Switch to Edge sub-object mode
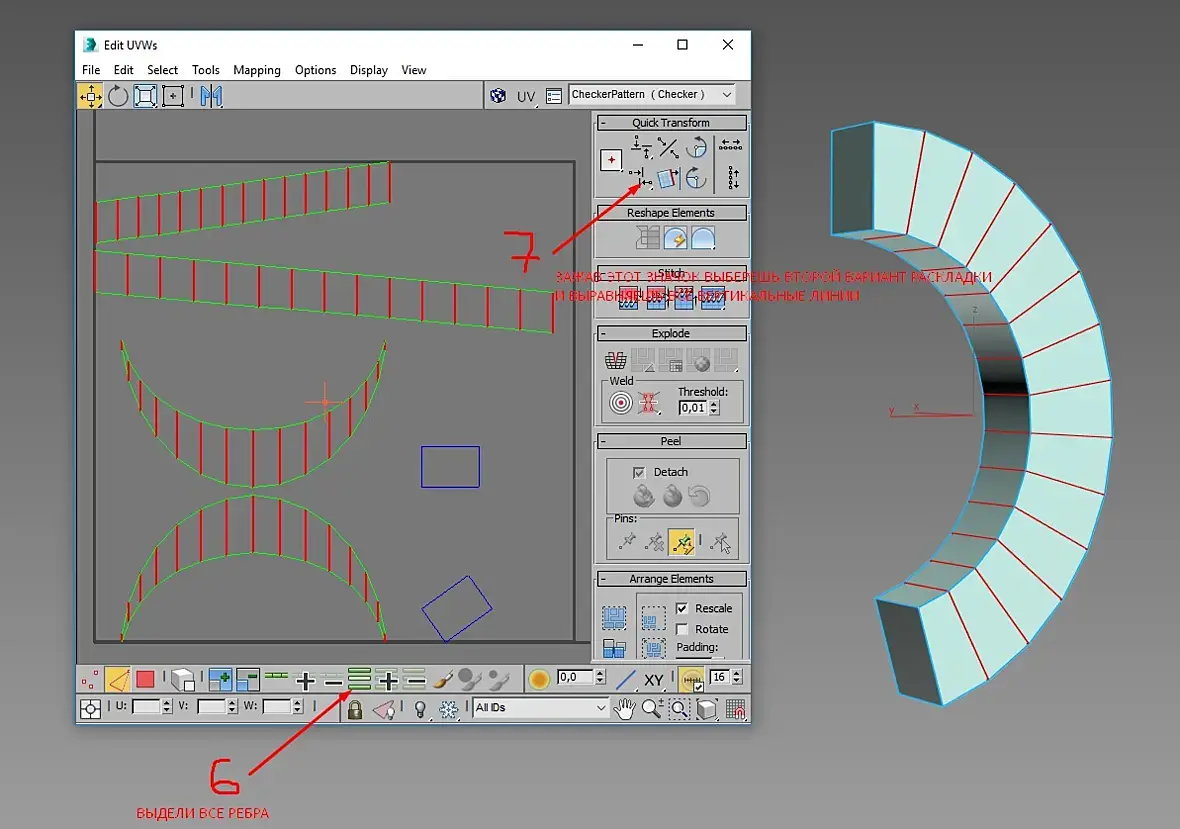The image size is (1180, 829). [117, 680]
